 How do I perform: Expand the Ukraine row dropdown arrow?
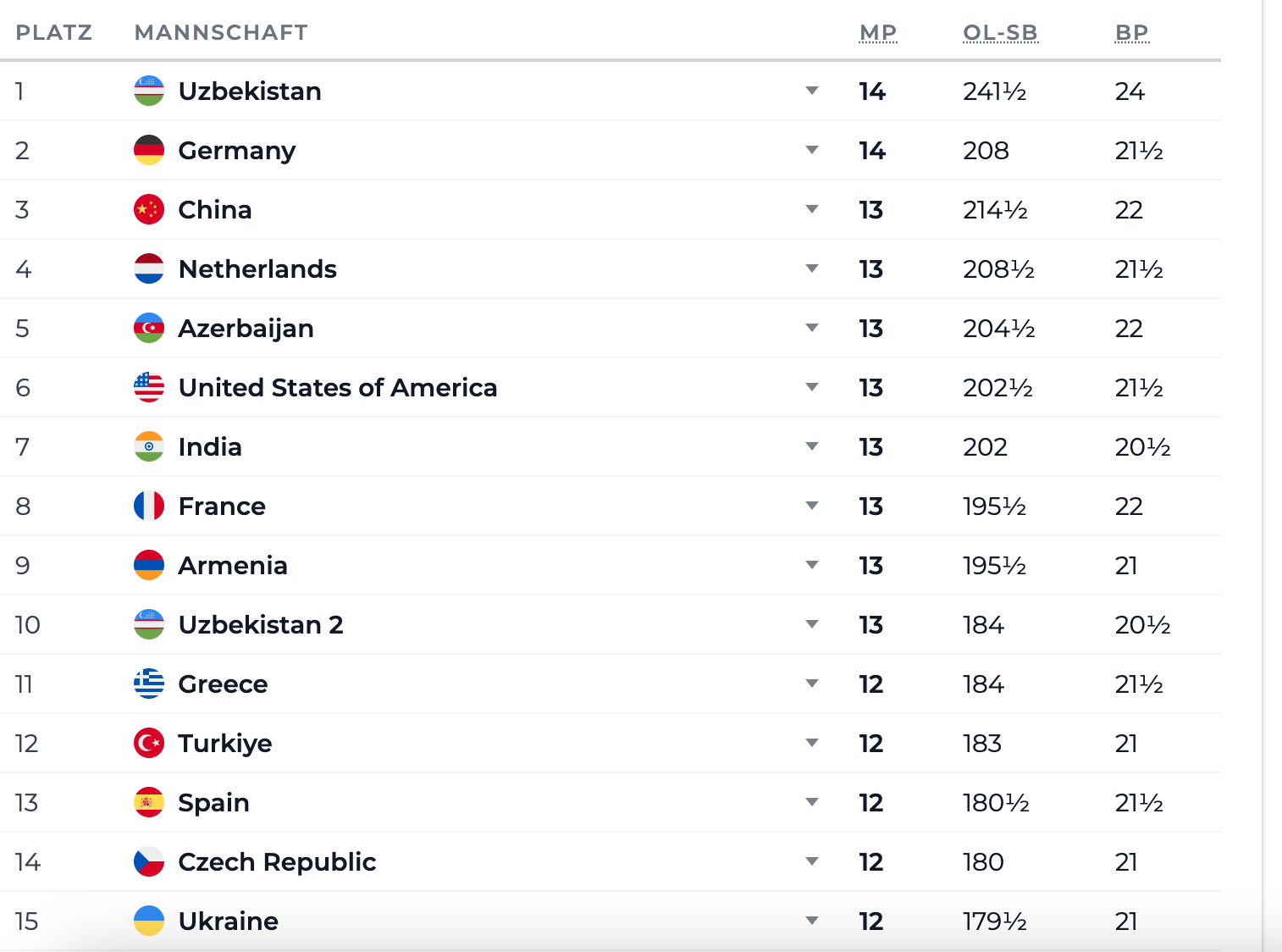(812, 921)
